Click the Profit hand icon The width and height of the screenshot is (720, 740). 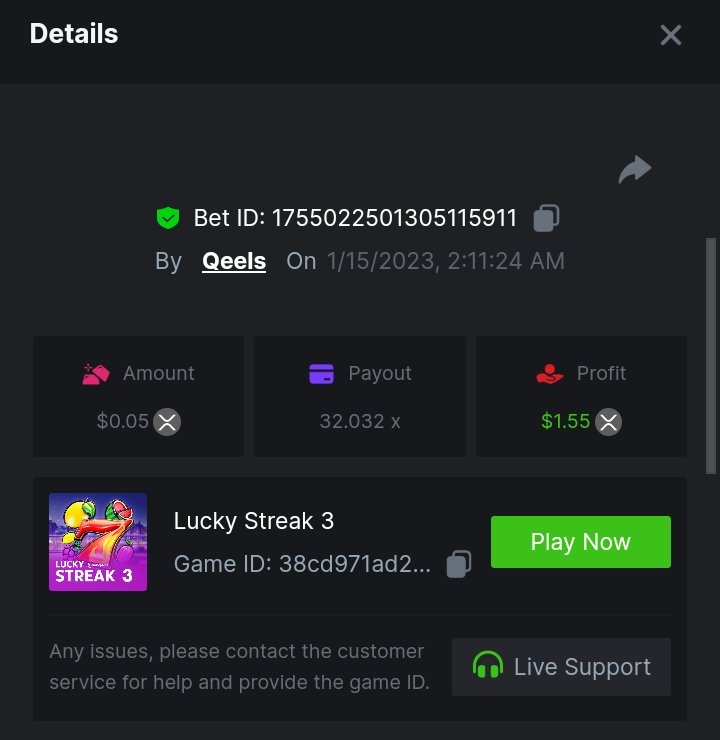click(550, 374)
